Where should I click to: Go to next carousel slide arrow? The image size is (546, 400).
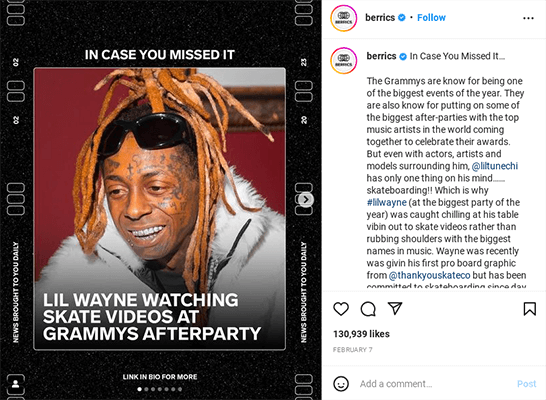[x=306, y=199]
